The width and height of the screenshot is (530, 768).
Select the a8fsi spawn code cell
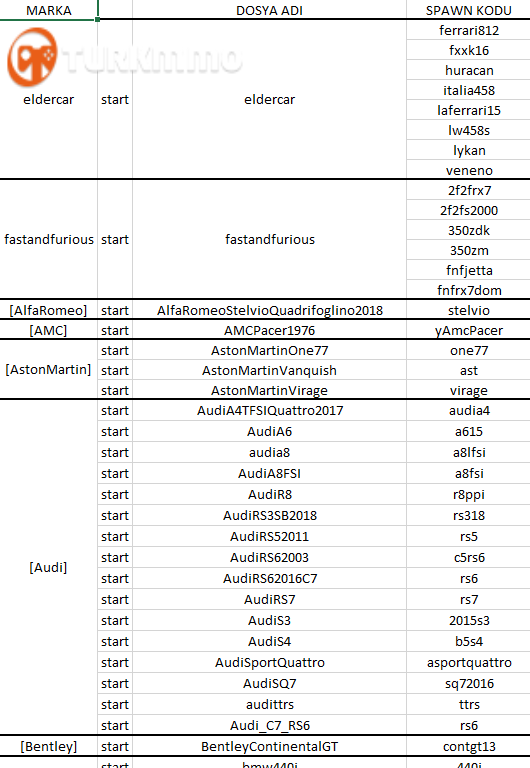pyautogui.click(x=468, y=474)
